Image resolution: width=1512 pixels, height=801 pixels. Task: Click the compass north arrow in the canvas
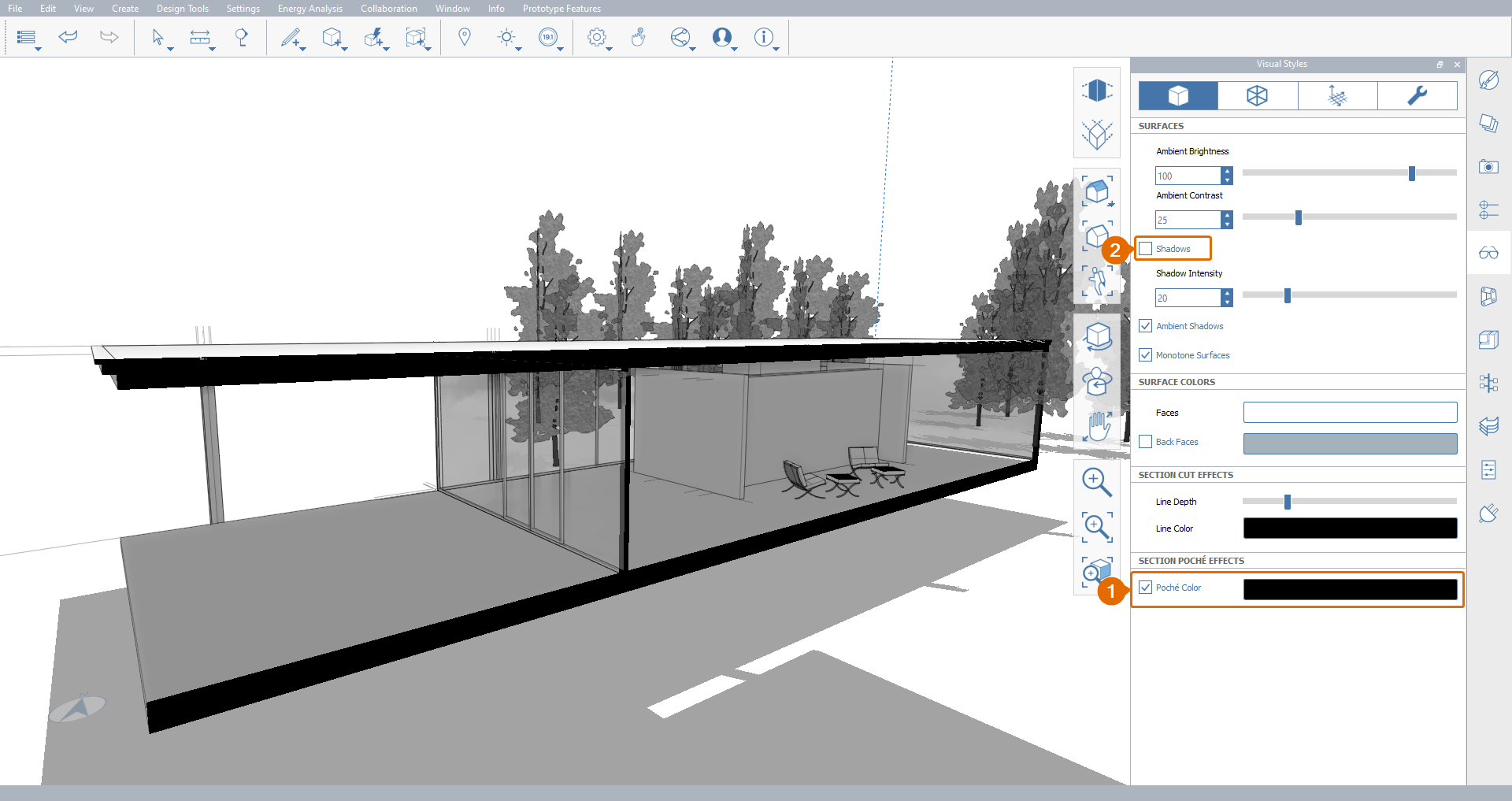pyautogui.click(x=77, y=707)
